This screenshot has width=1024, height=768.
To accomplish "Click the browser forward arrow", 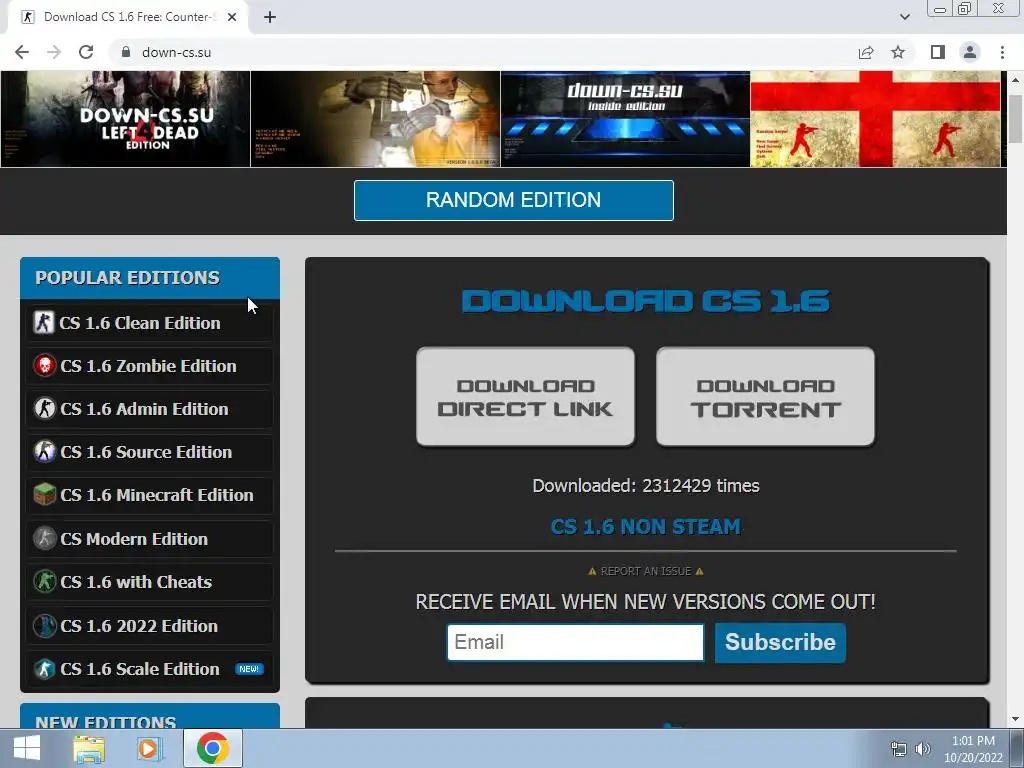I will [54, 52].
